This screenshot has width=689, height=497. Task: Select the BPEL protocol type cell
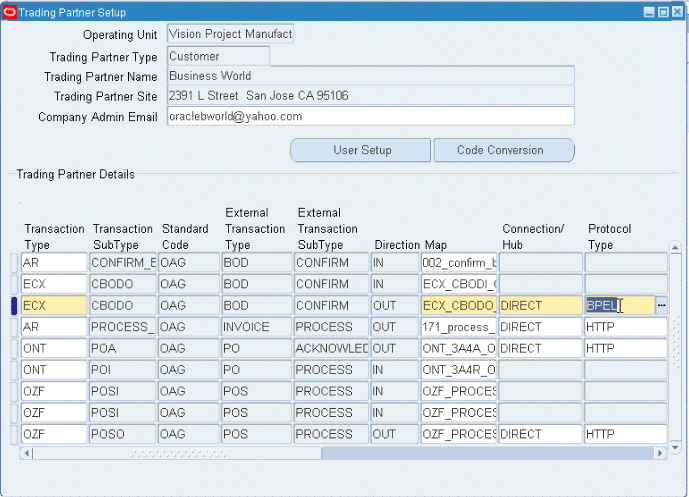click(x=620, y=305)
